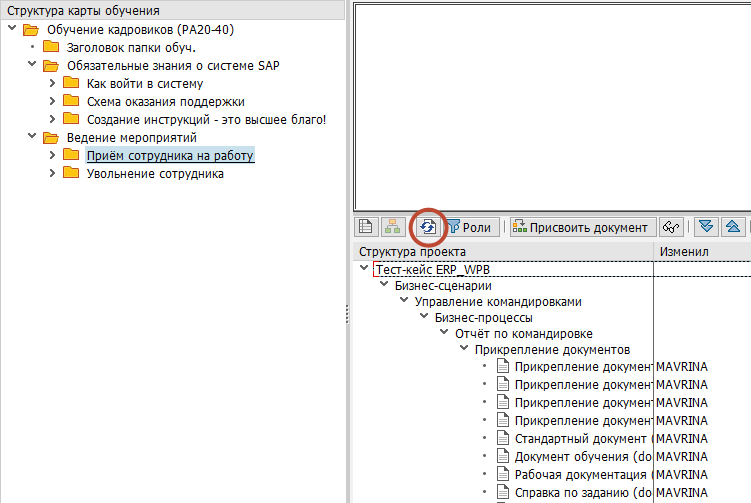The image size is (751, 503).
Task: Click the expand all subtree icon
Action: (x=706, y=227)
